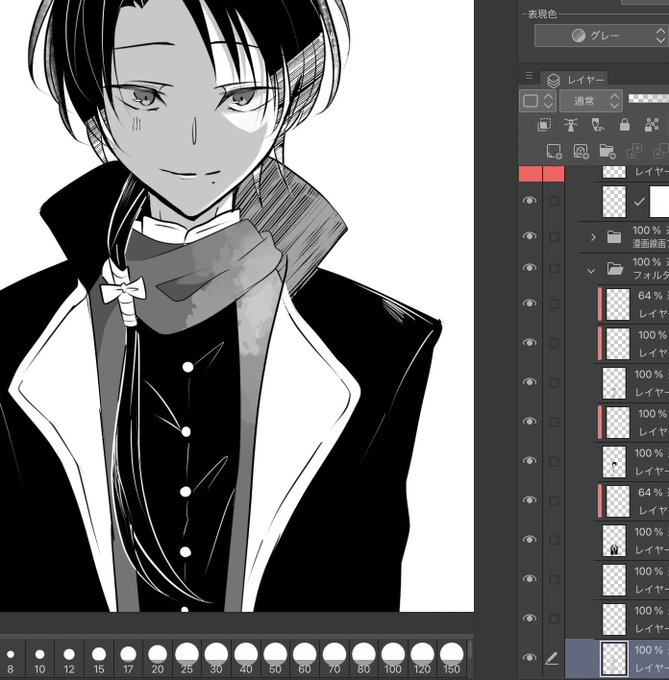Check the select box of upper 64% layer
Screen dimensions: 669x680
(554, 304)
